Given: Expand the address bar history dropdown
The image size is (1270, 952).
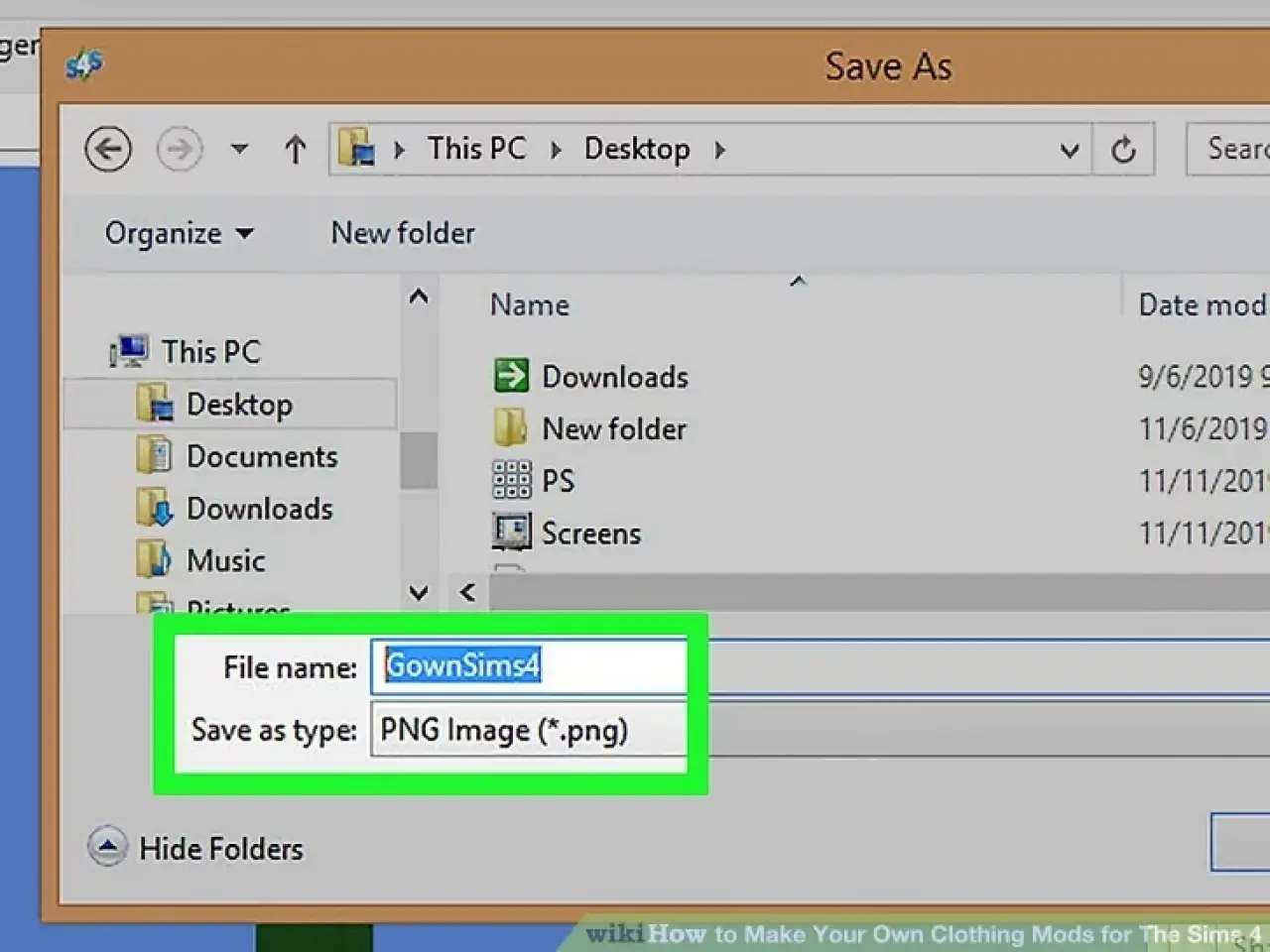Looking at the screenshot, I should click(x=1069, y=151).
